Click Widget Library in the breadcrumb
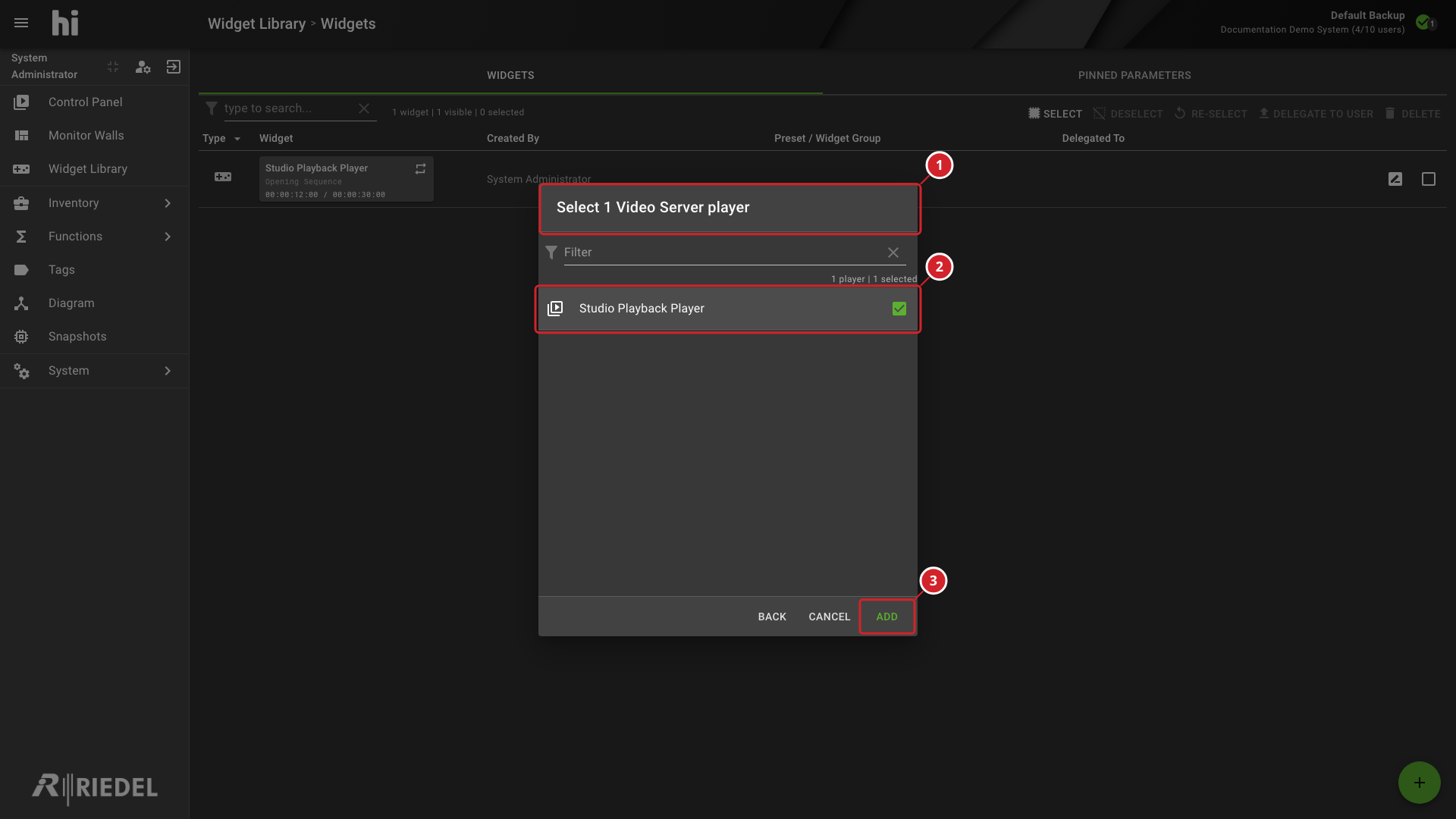The width and height of the screenshot is (1456, 819). tap(256, 24)
